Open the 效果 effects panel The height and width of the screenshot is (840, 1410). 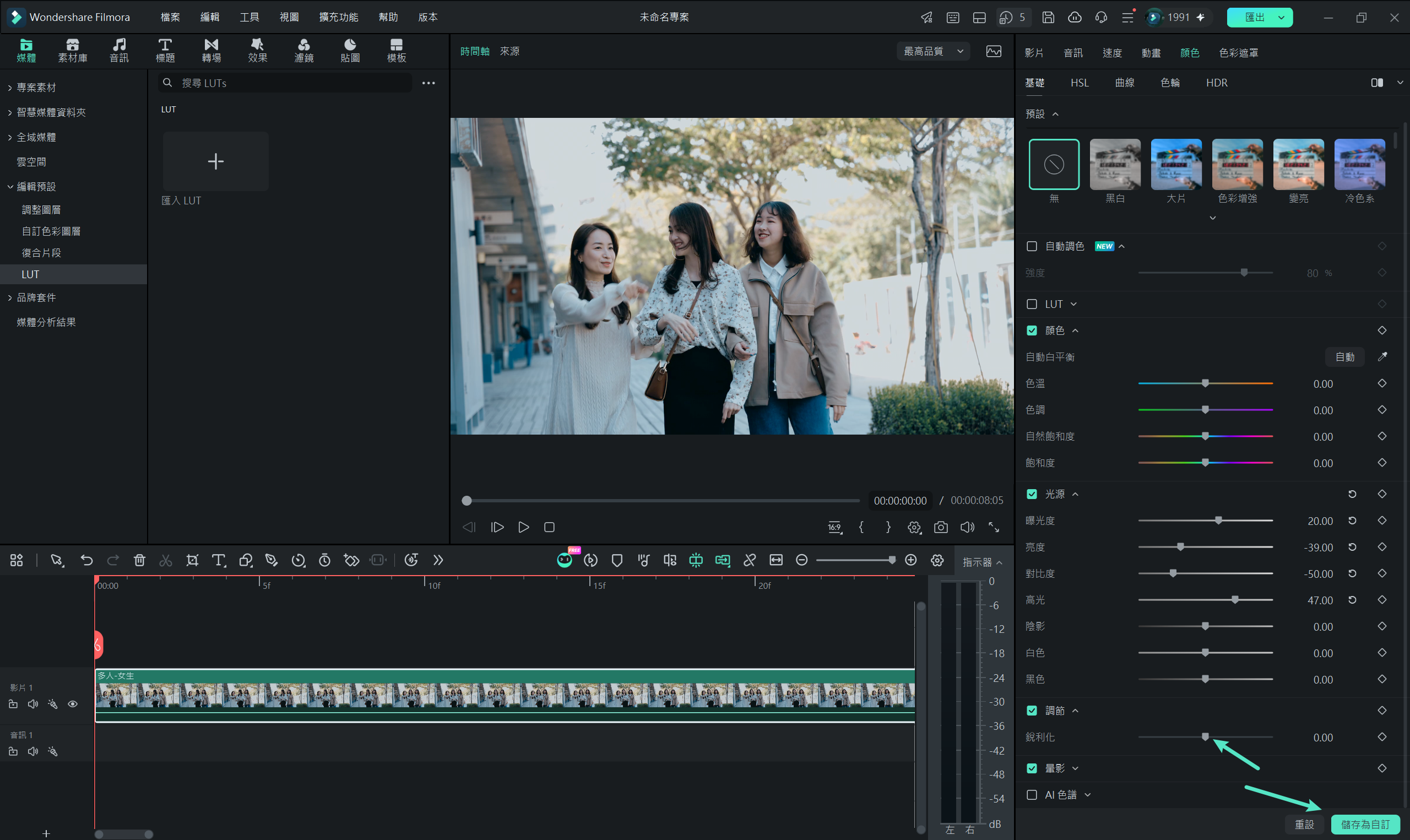click(257, 50)
